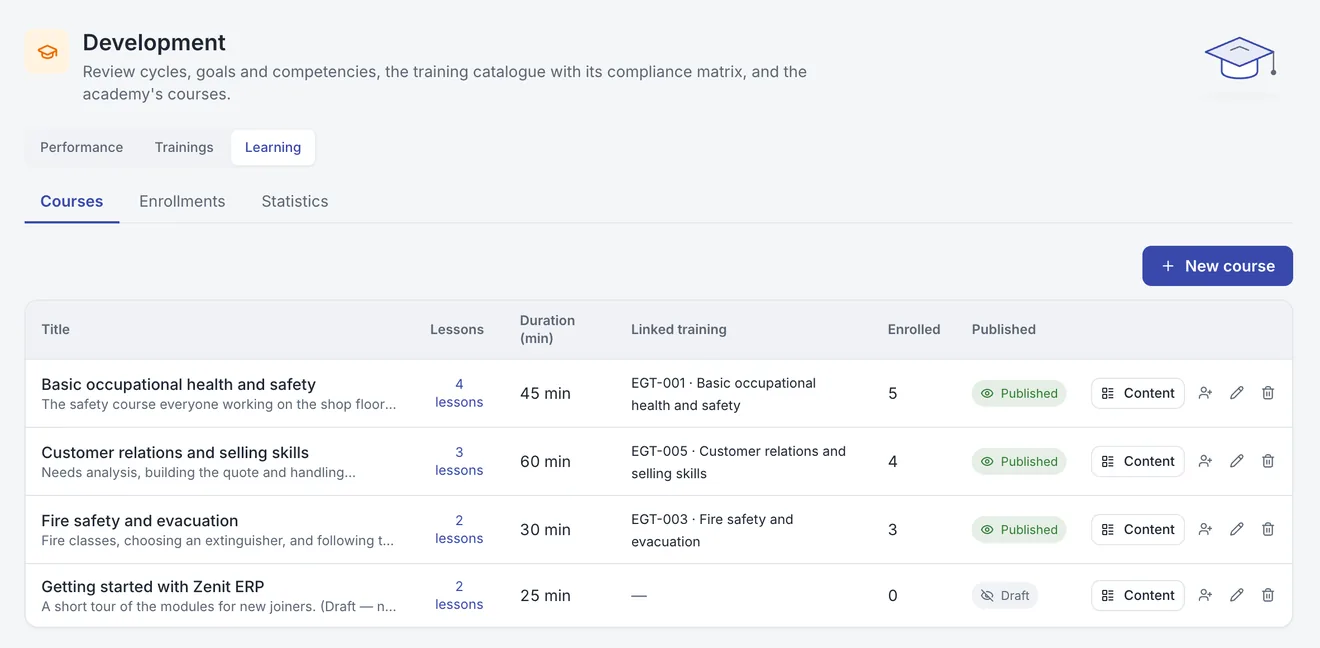The width and height of the screenshot is (1320, 648).
Task: Switch to the Performance tab
Action: pos(82,147)
